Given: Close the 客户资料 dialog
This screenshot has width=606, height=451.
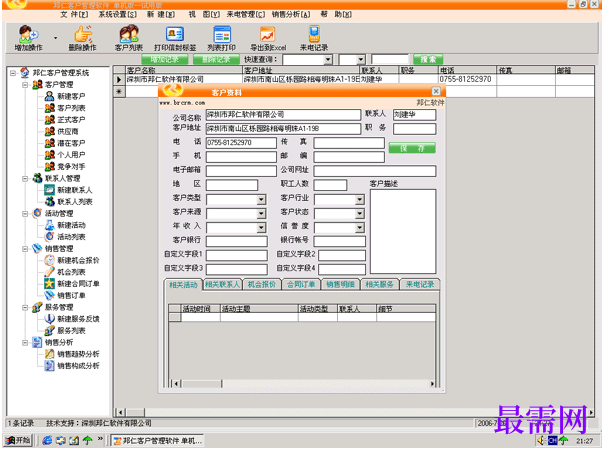Looking at the screenshot, I should (436, 91).
